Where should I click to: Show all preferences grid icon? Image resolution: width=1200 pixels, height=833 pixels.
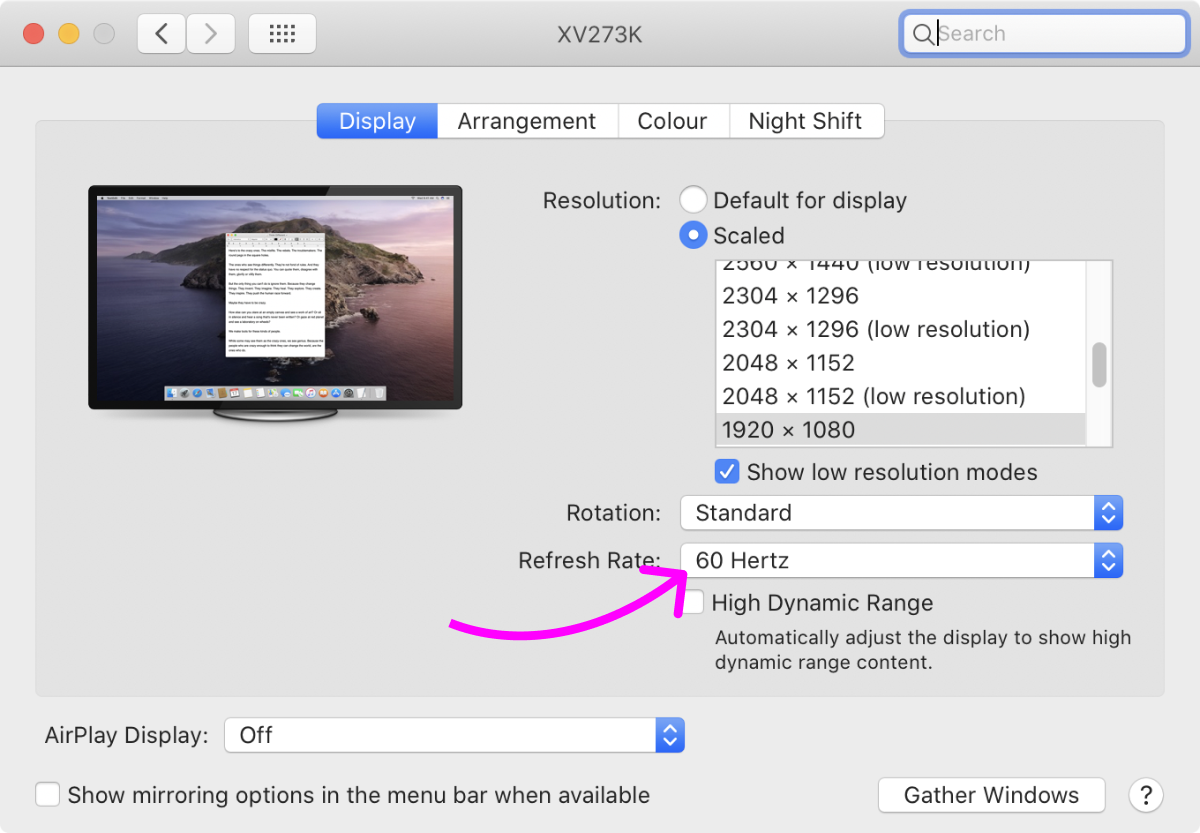tap(282, 34)
